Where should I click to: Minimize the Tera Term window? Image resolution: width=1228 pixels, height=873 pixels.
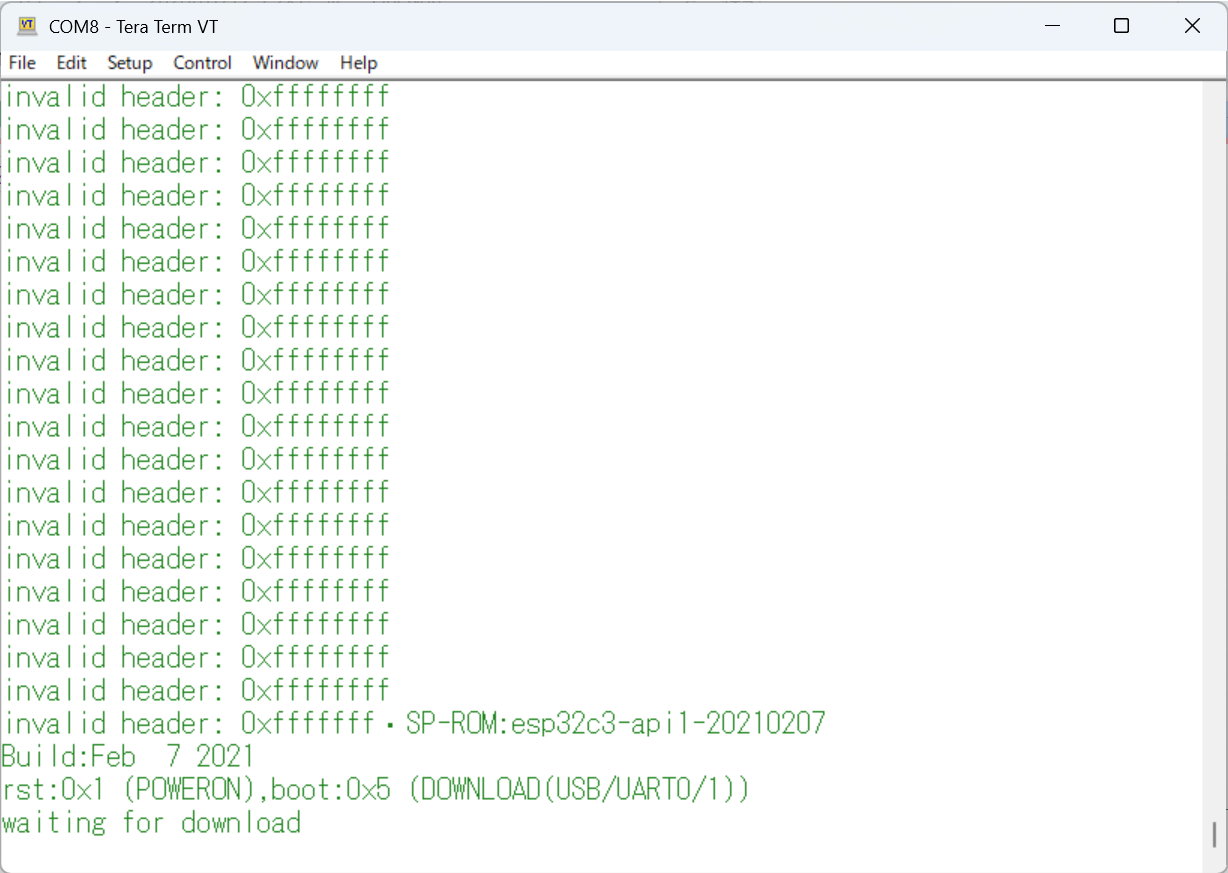coord(1051,26)
